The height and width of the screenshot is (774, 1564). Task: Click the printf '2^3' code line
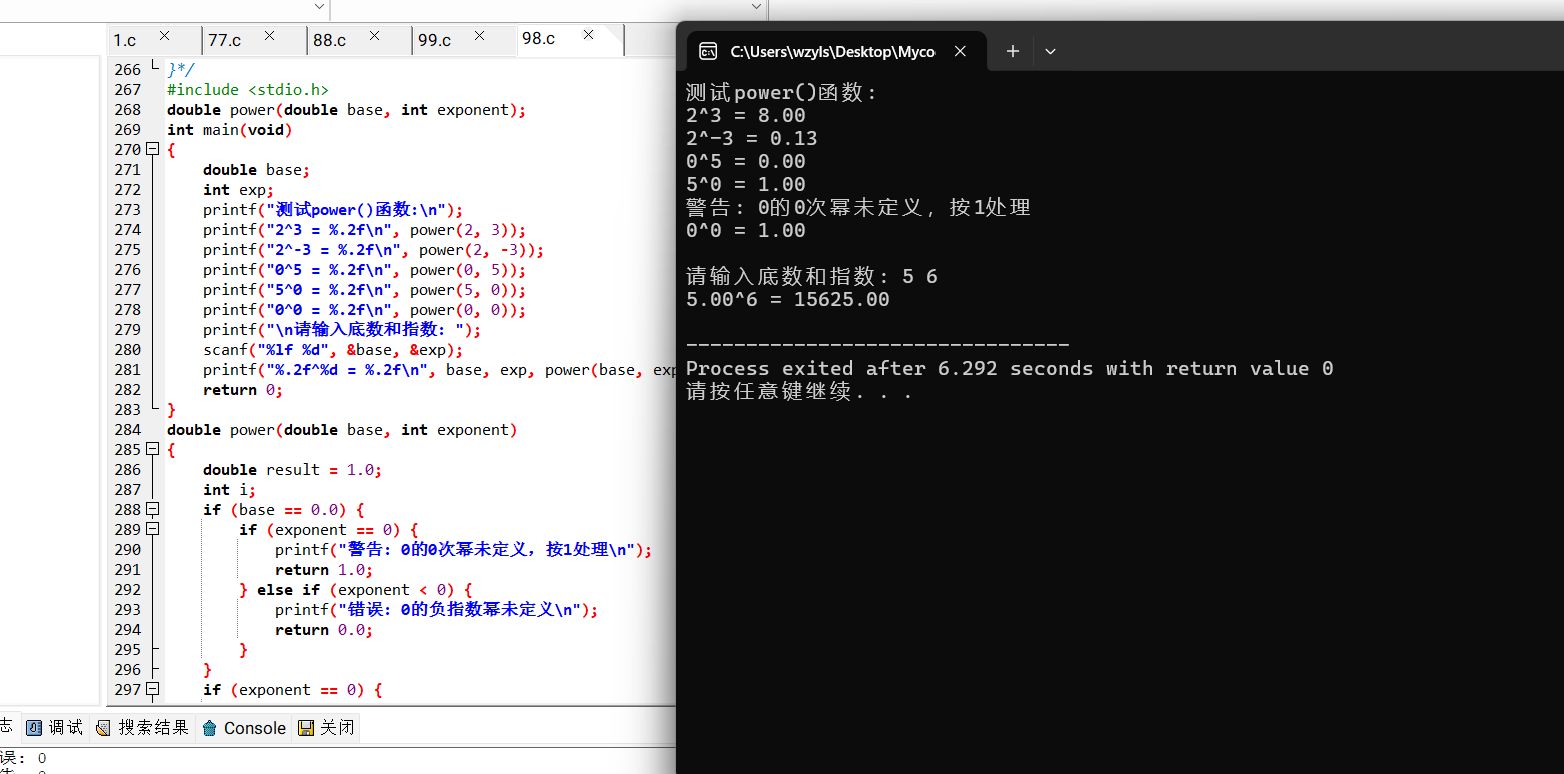pyautogui.click(x=364, y=230)
